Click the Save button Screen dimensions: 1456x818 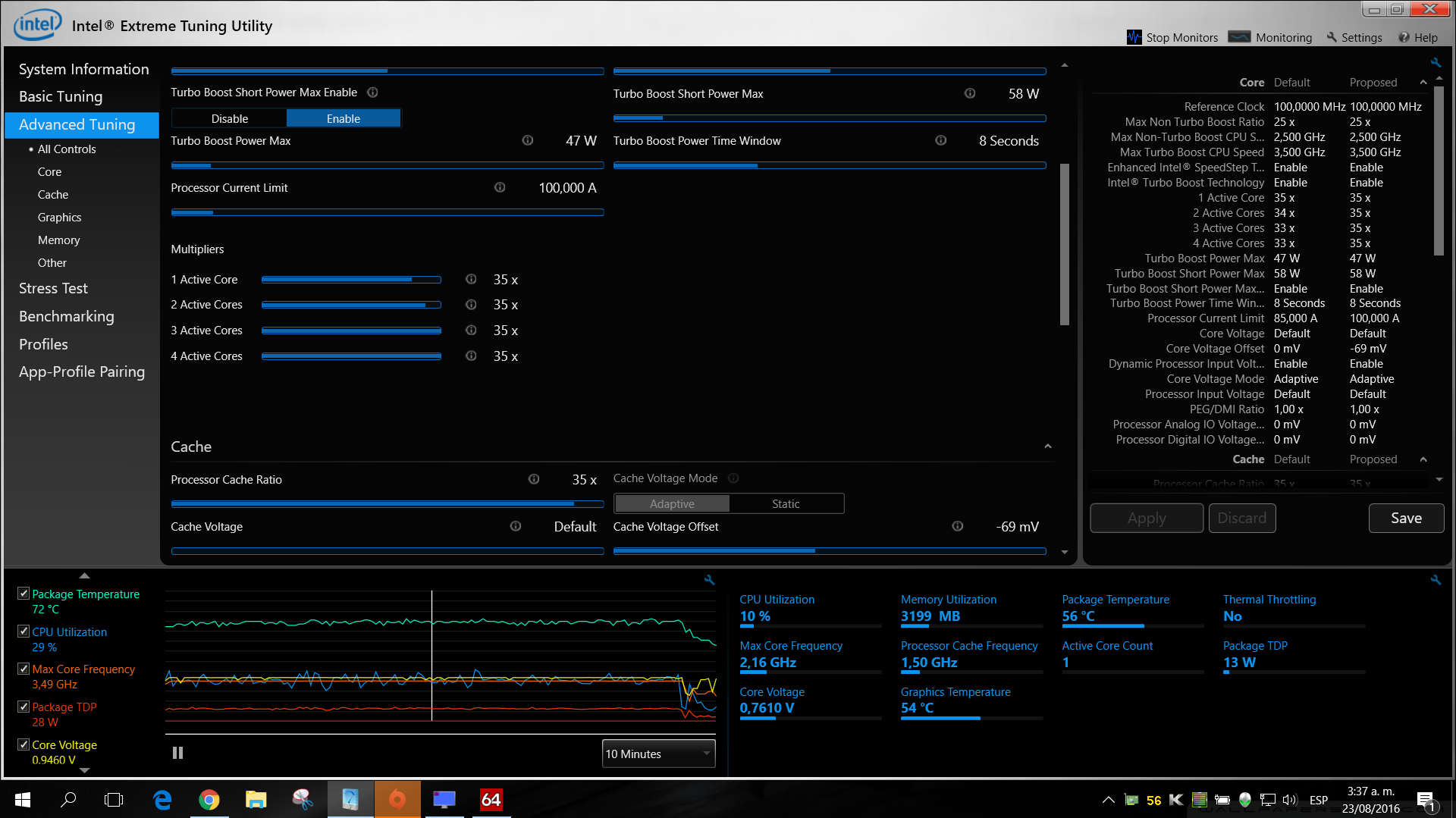coord(1406,519)
